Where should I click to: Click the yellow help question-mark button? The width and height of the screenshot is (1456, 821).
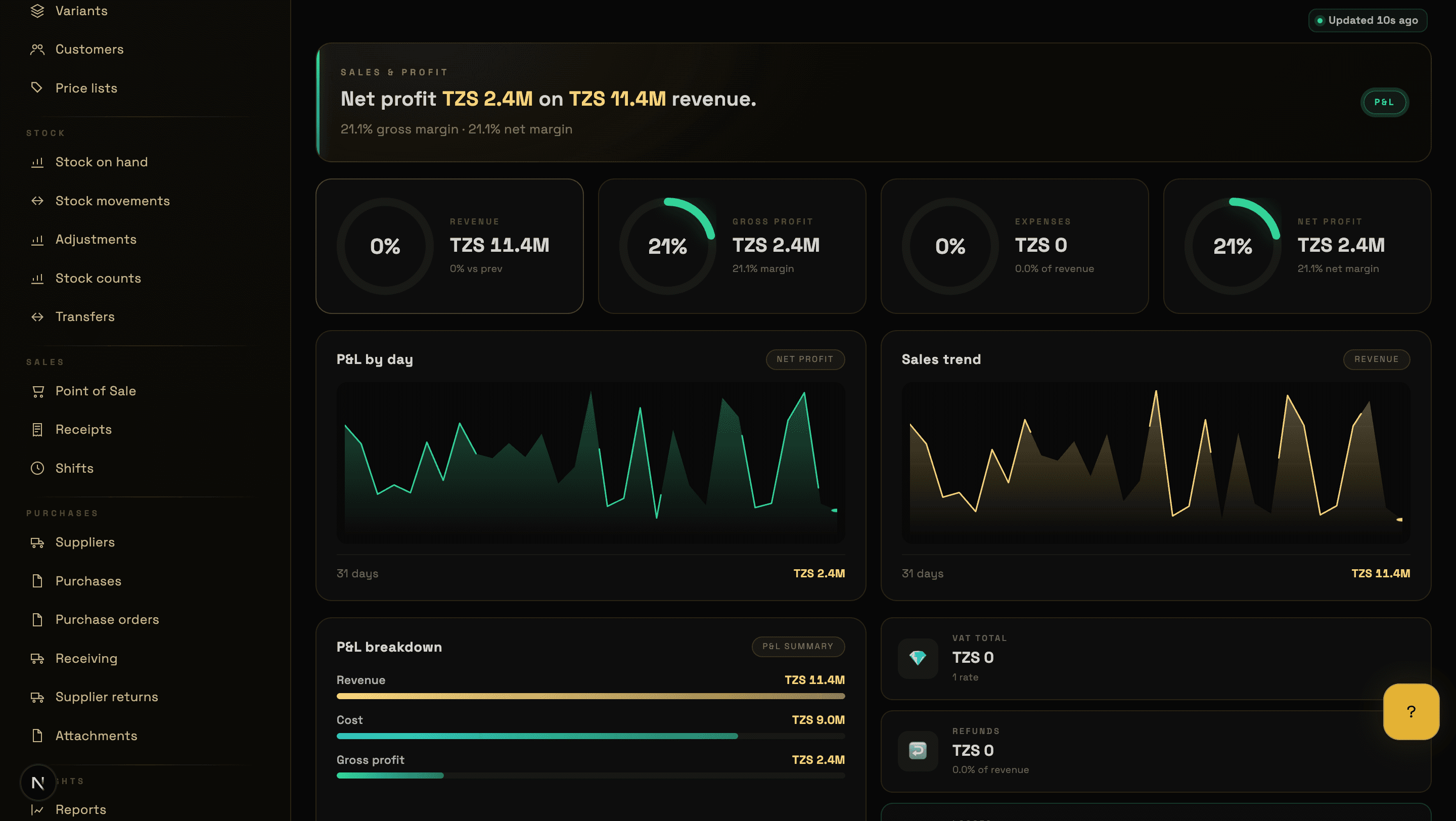point(1411,711)
